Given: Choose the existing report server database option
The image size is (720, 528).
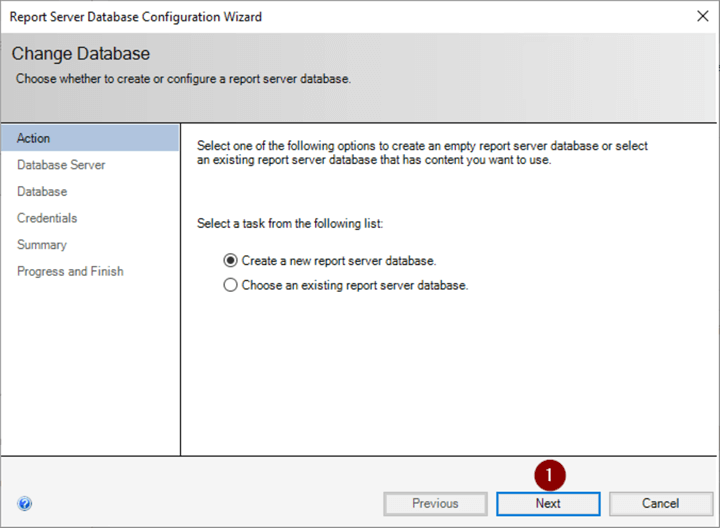Looking at the screenshot, I should coord(232,285).
